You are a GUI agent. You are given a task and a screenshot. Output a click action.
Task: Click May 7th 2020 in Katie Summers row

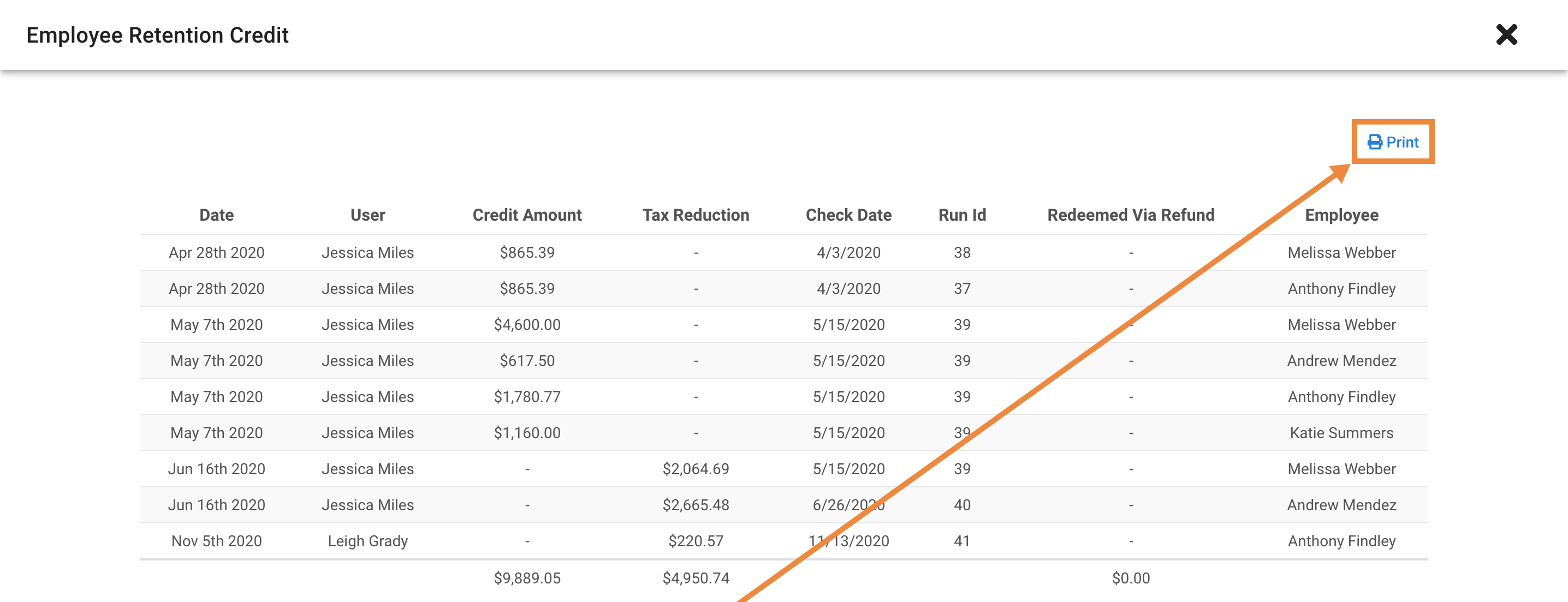point(217,433)
